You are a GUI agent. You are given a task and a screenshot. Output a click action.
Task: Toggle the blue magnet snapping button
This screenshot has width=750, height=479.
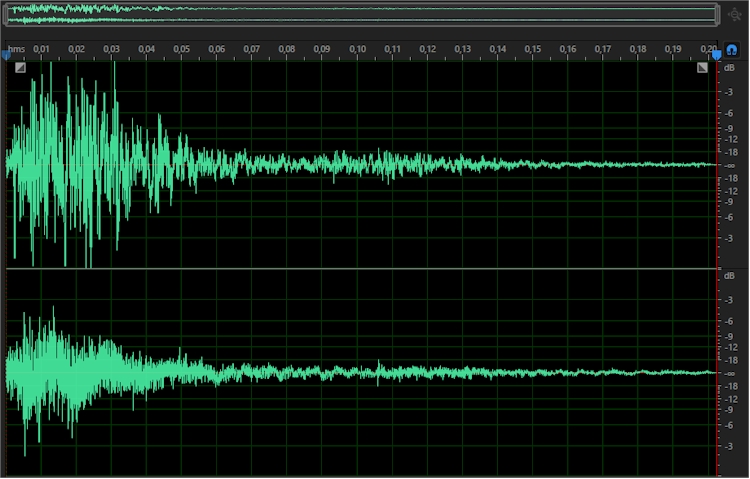(731, 49)
